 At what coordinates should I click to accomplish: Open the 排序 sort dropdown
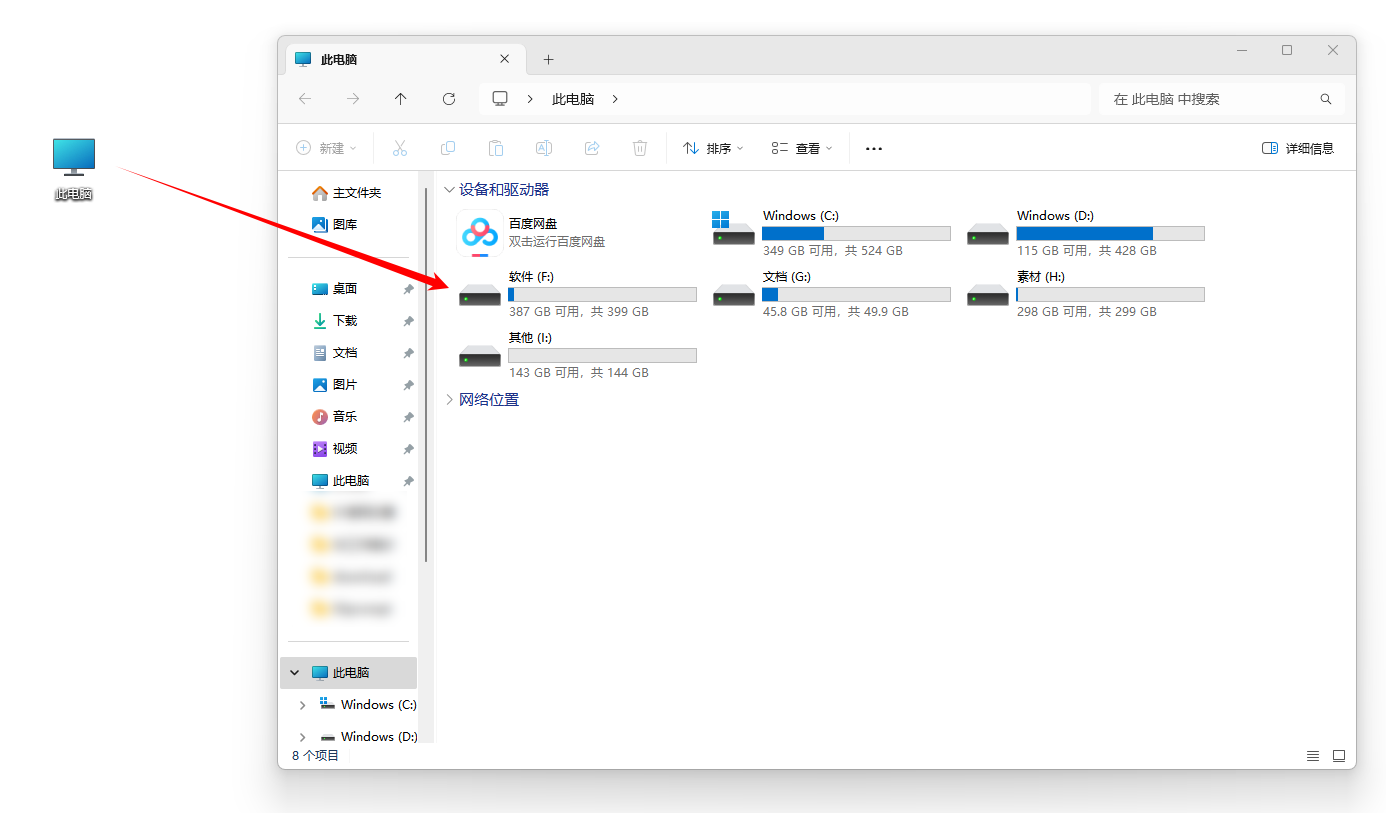point(713,148)
